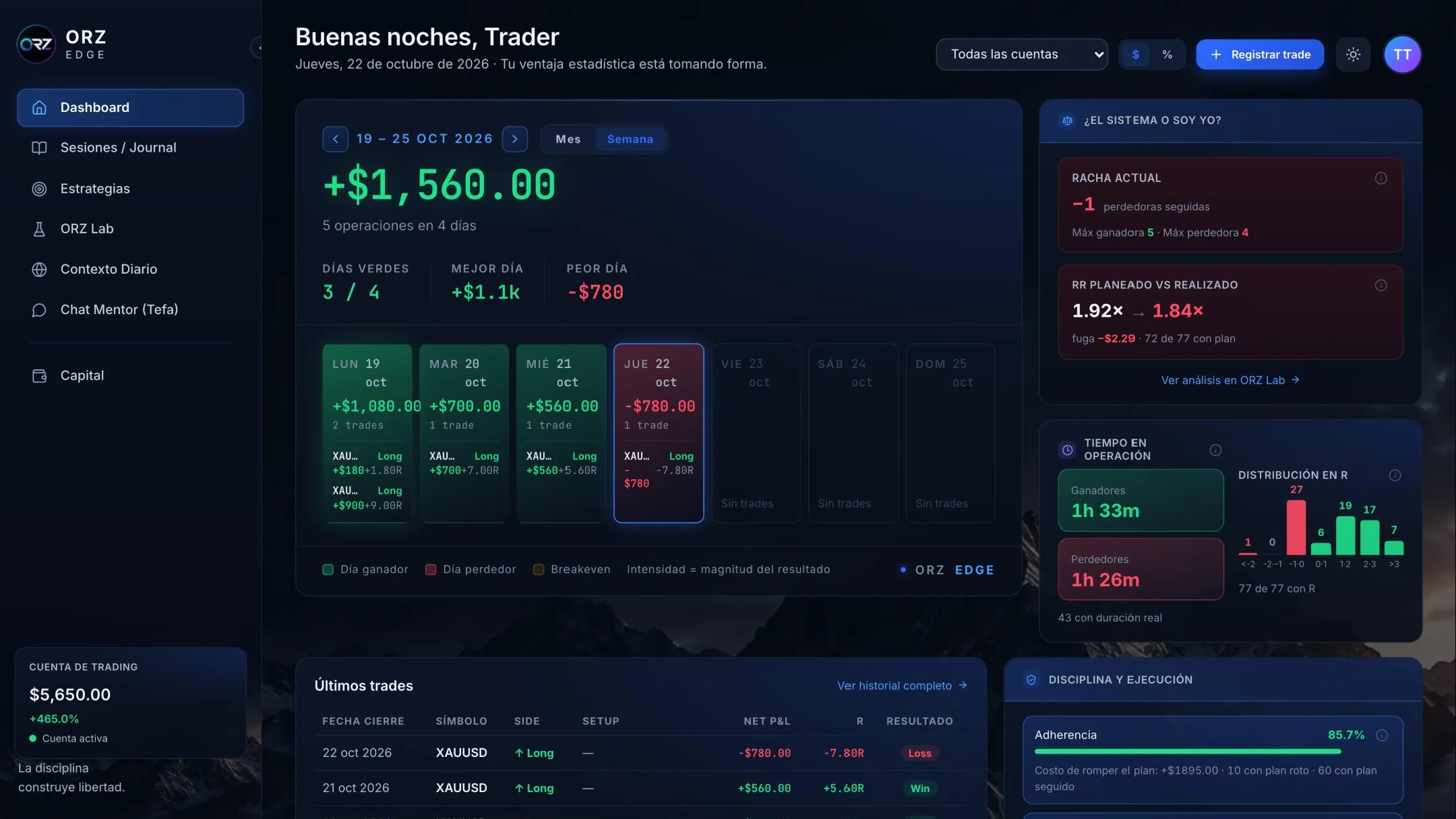
Task: Click info icon beside Tiempo en Operación
Action: 1215,450
